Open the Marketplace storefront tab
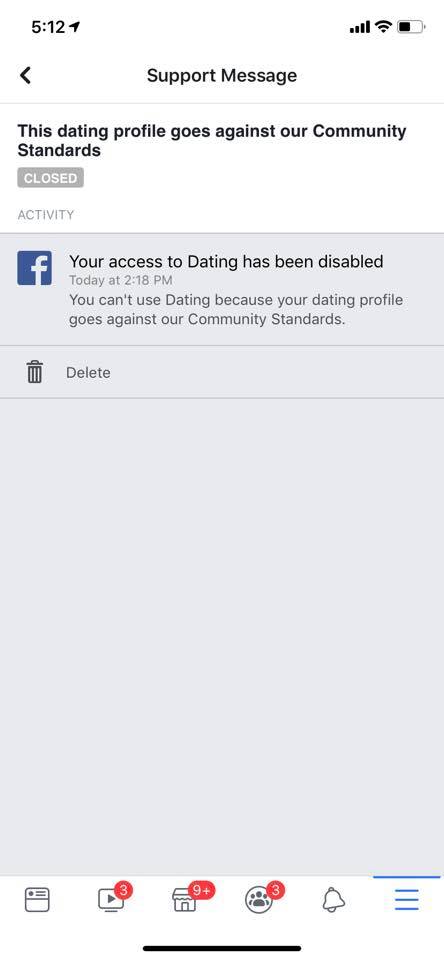This screenshot has height=960, width=444. (x=184, y=900)
